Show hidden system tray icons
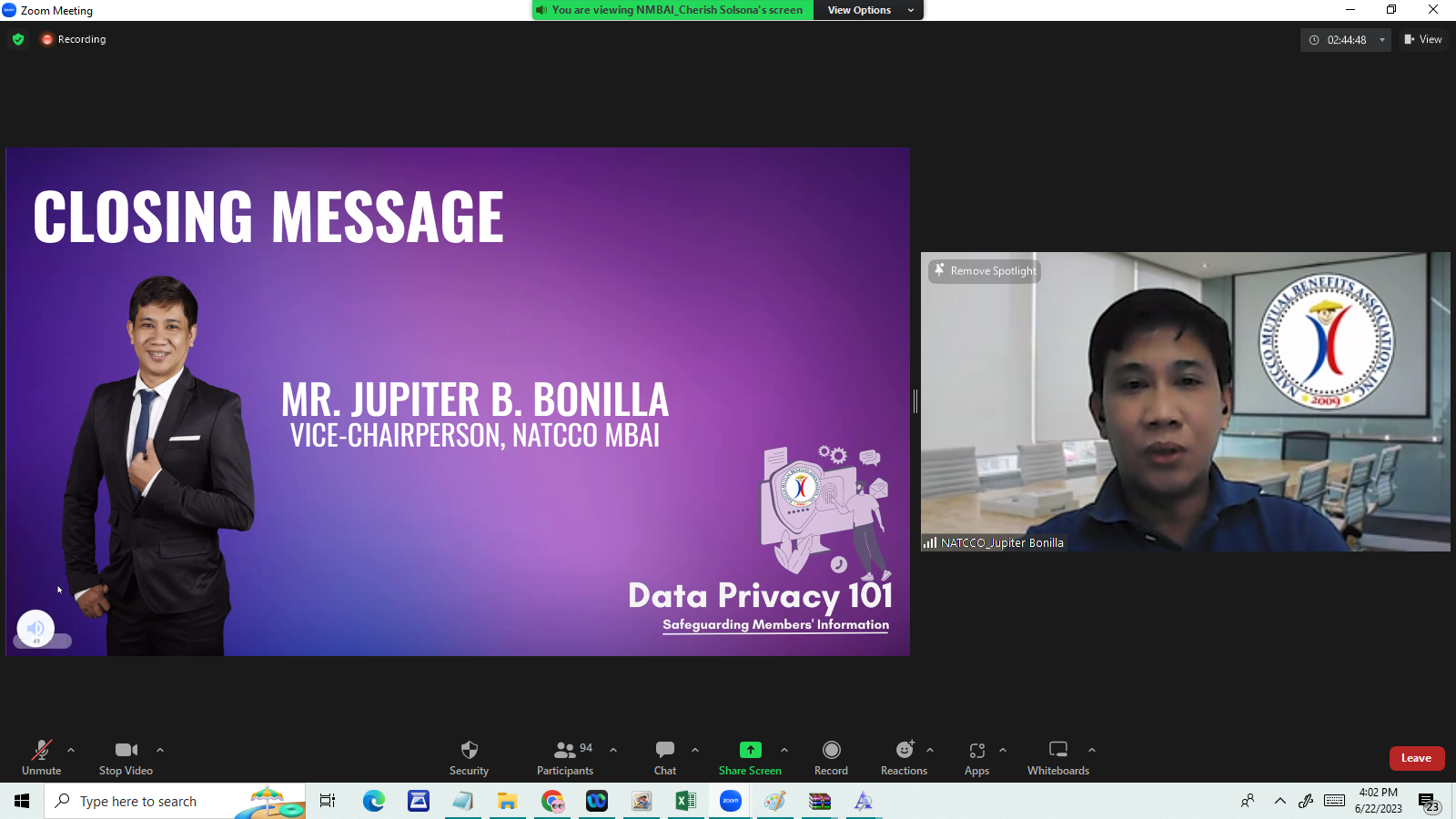This screenshot has width=1456, height=819. (1279, 801)
